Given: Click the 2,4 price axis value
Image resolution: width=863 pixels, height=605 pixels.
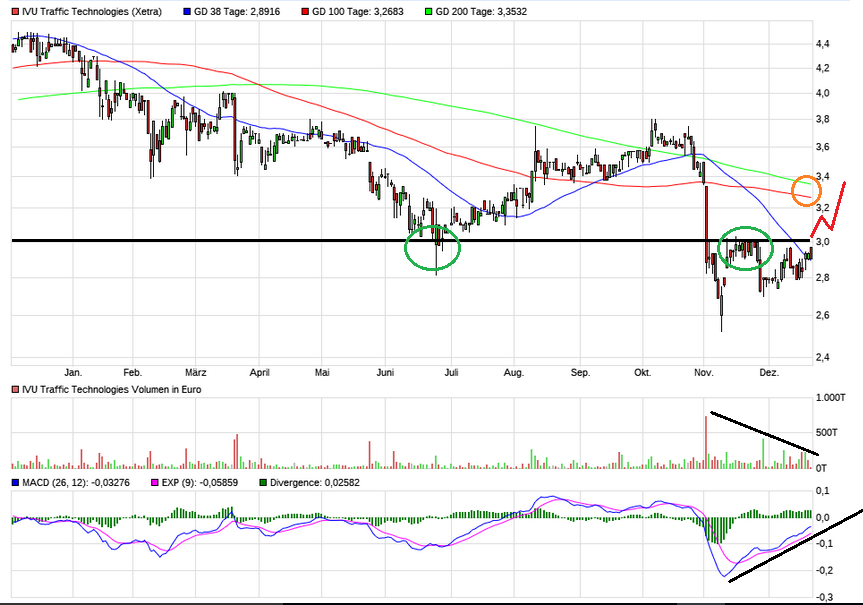Looking at the screenshot, I should pyautogui.click(x=823, y=357).
